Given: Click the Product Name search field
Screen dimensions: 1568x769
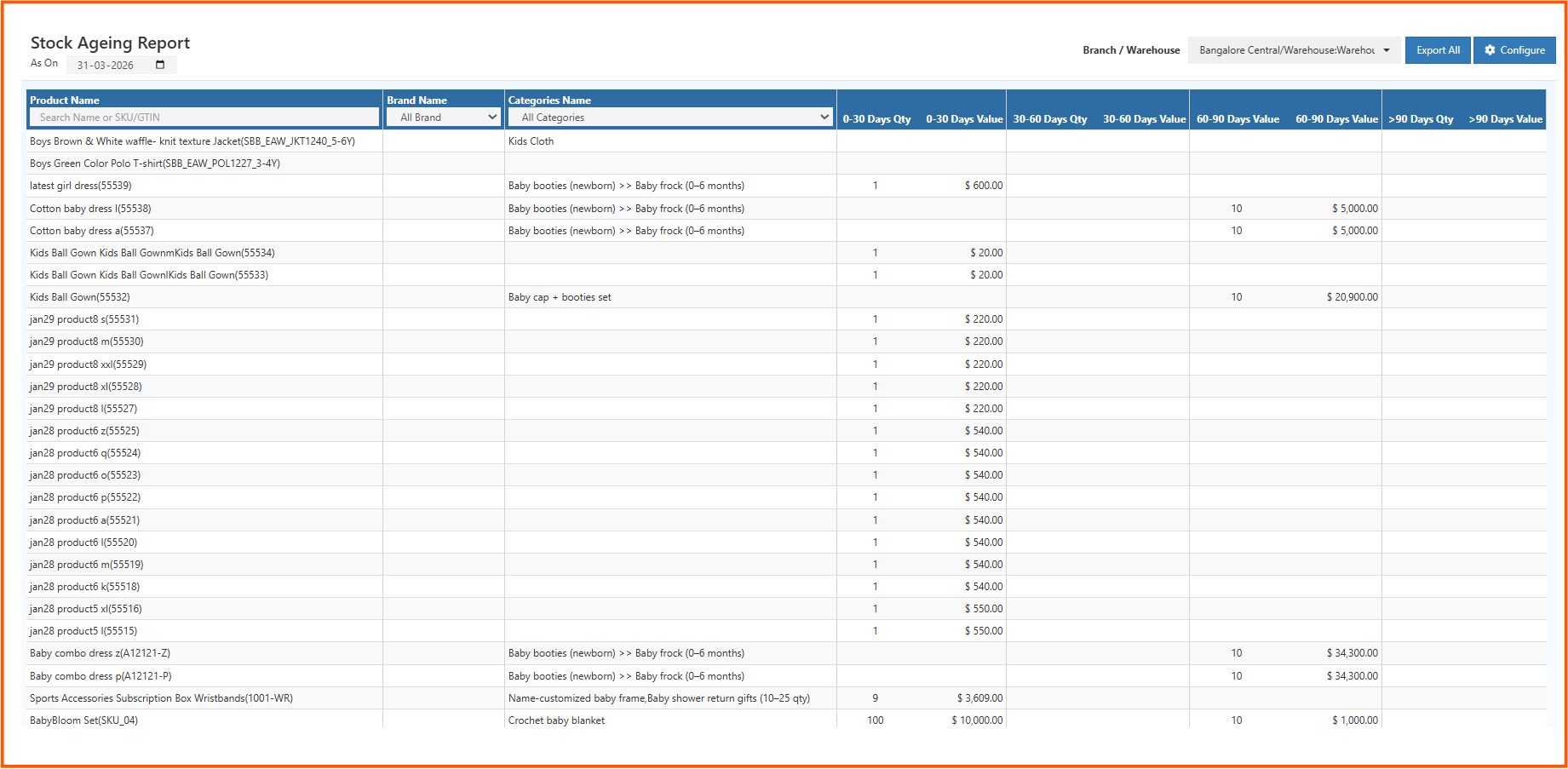Looking at the screenshot, I should (x=204, y=116).
